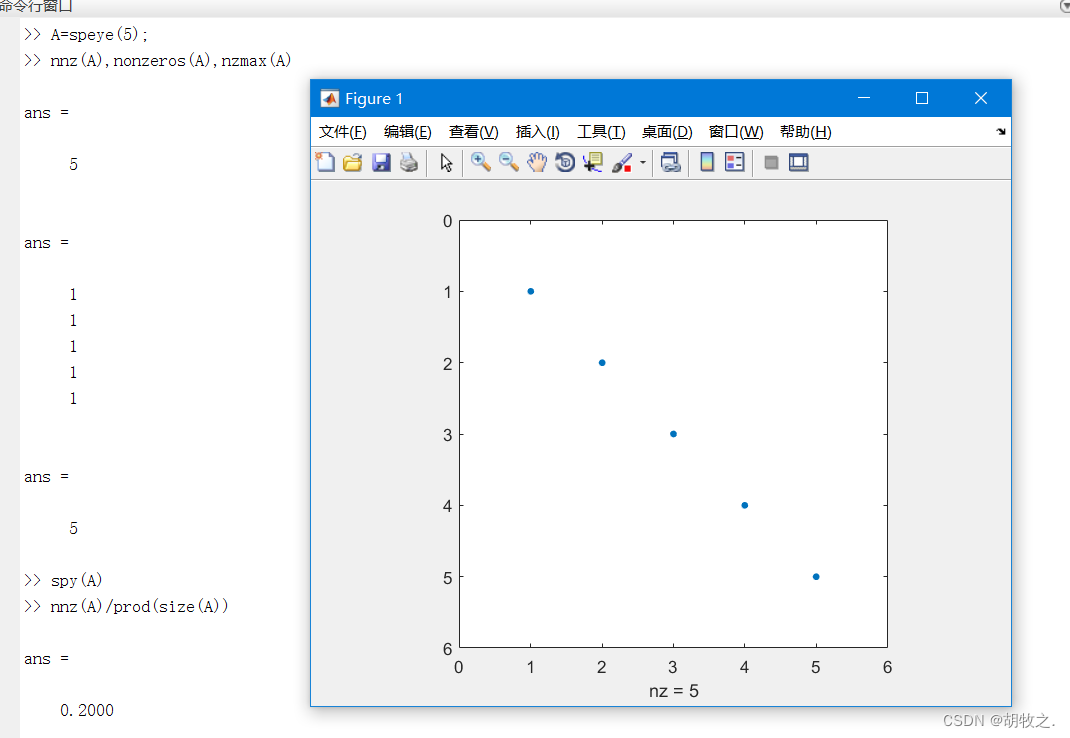The height and width of the screenshot is (738, 1070).
Task: Close the Figure 1 window
Action: pyautogui.click(x=981, y=98)
